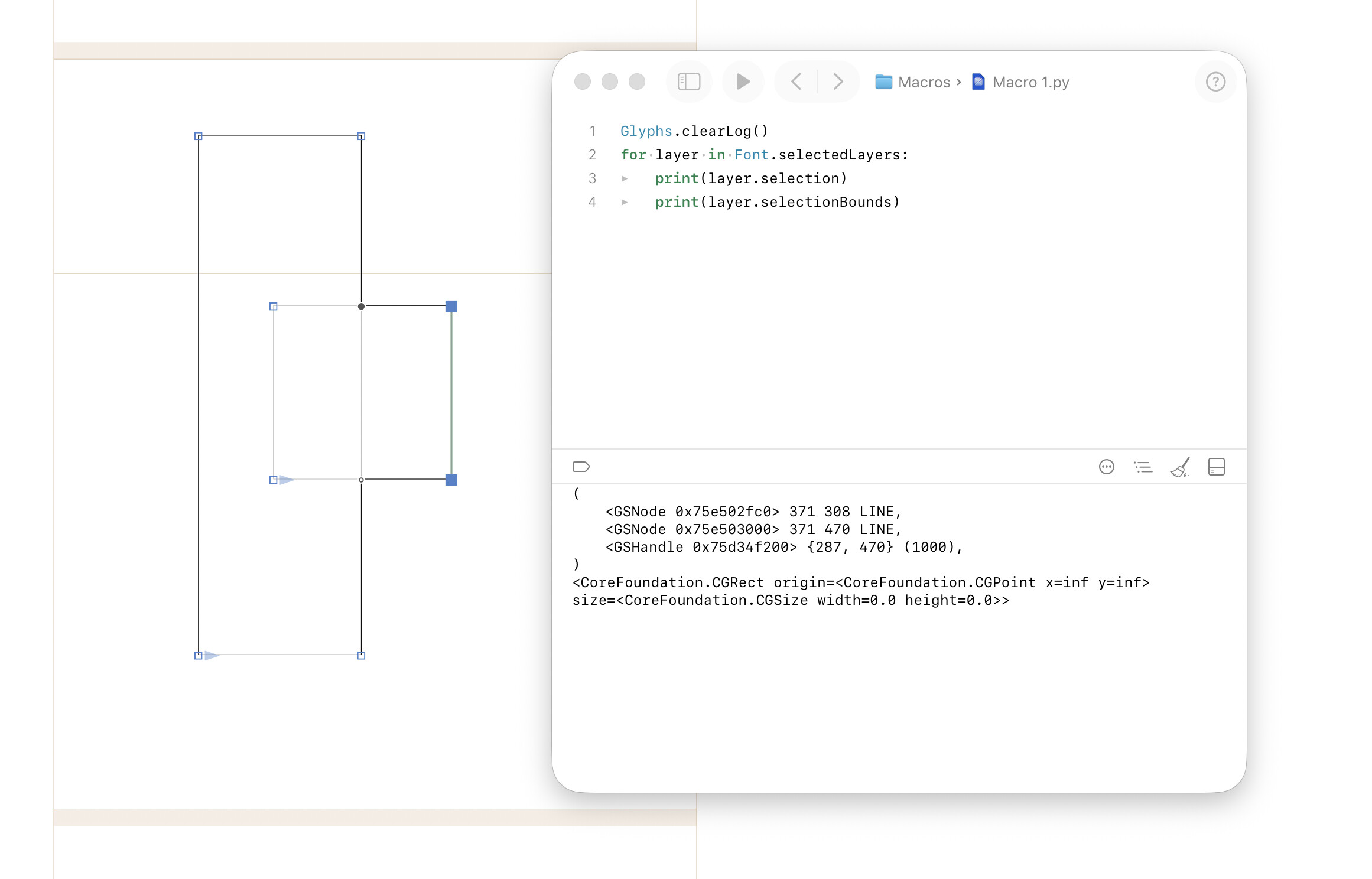Screen dimensions: 1372x879
Task: Close the macro window
Action: (x=583, y=82)
